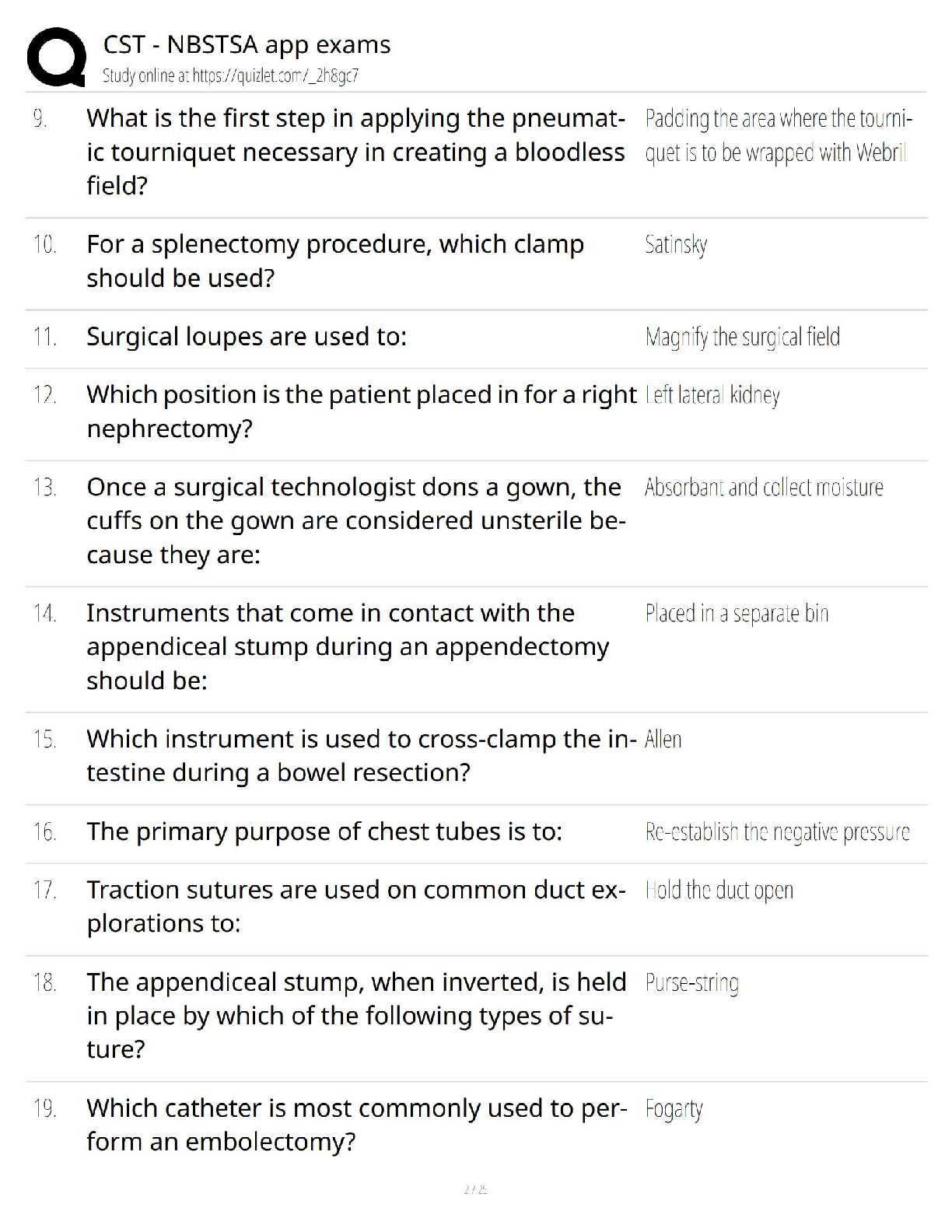
Task: Click Absorbant and collect moisture answer
Action: tap(764, 488)
